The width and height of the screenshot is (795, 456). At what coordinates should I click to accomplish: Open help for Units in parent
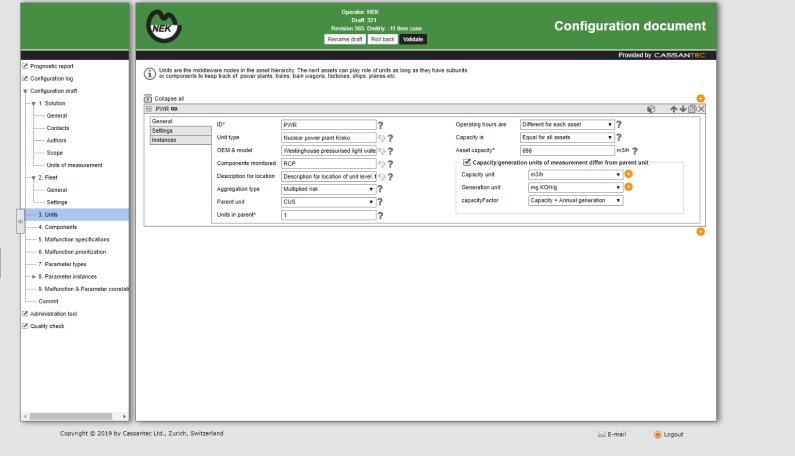click(x=380, y=216)
